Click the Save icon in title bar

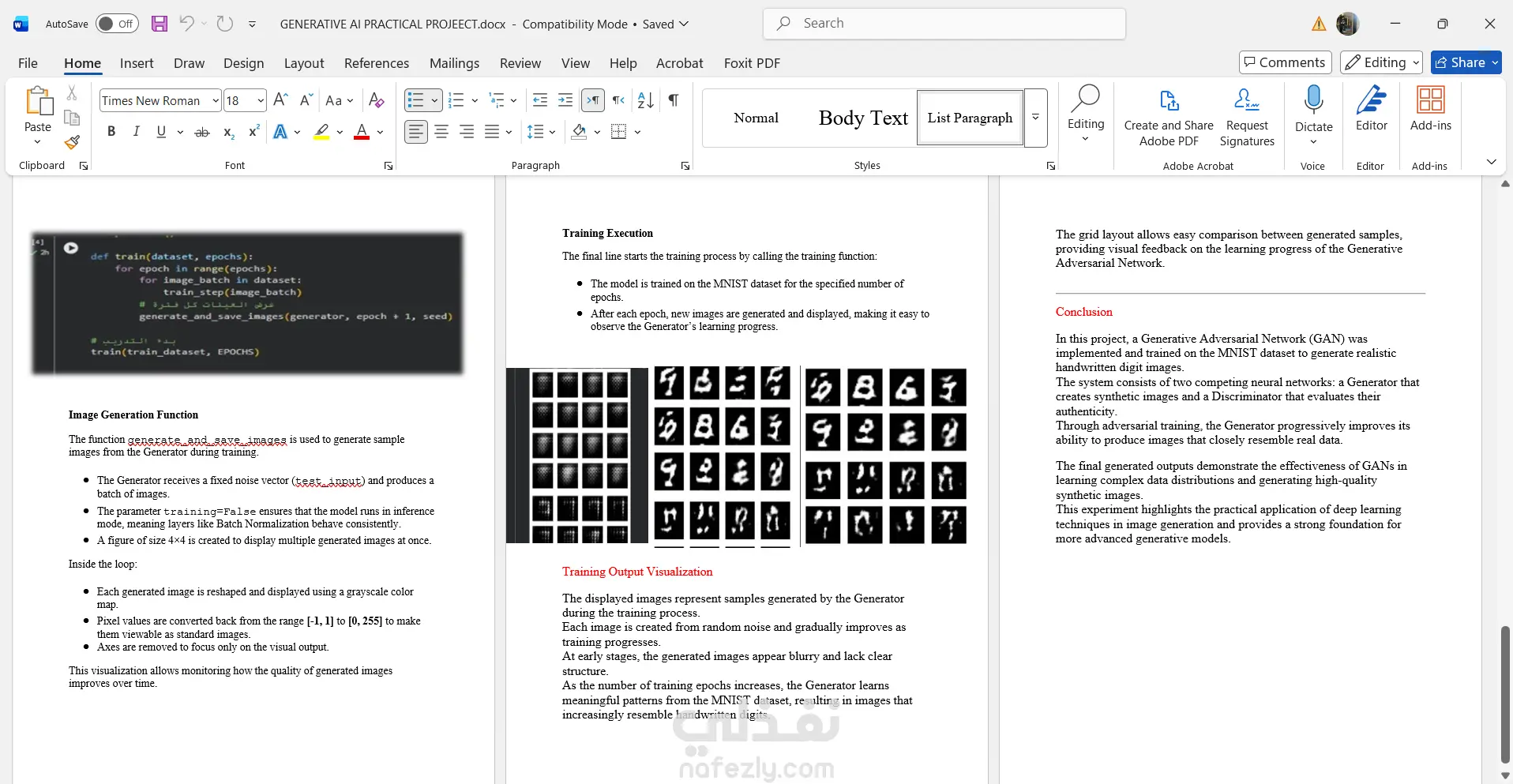click(x=160, y=24)
